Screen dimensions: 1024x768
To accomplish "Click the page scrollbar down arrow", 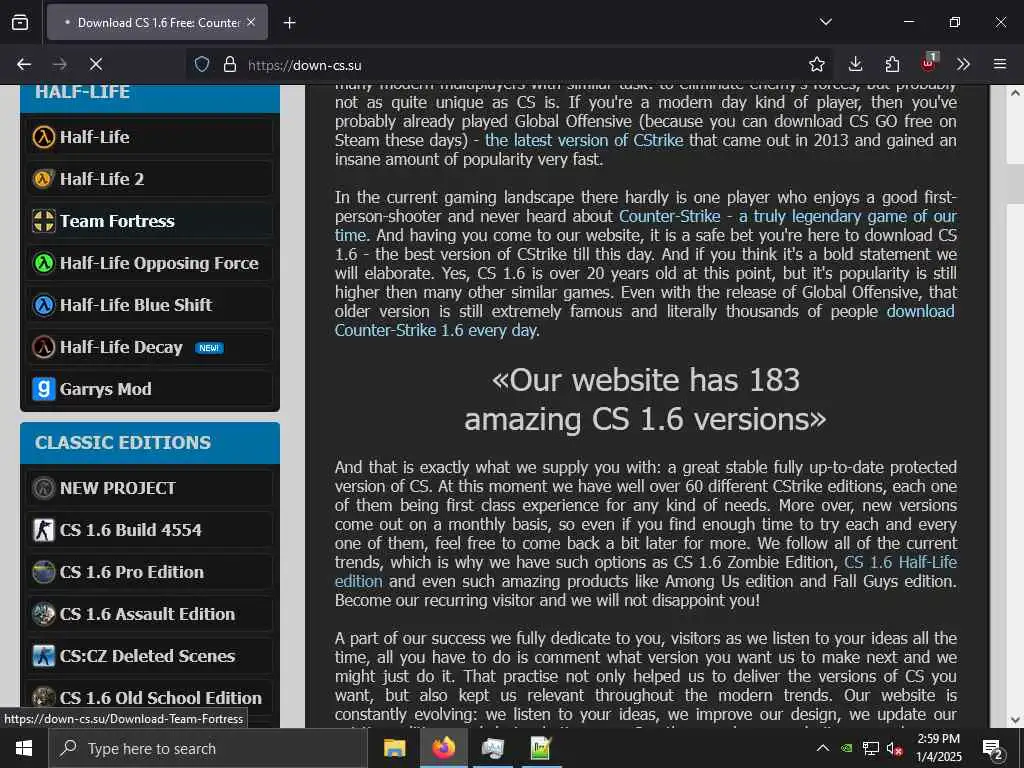I will pos(1015,720).
